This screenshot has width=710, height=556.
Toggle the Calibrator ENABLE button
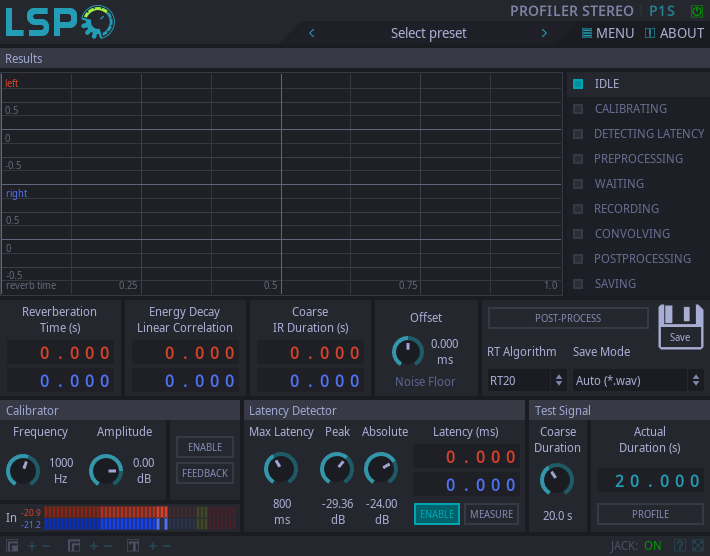pos(205,447)
